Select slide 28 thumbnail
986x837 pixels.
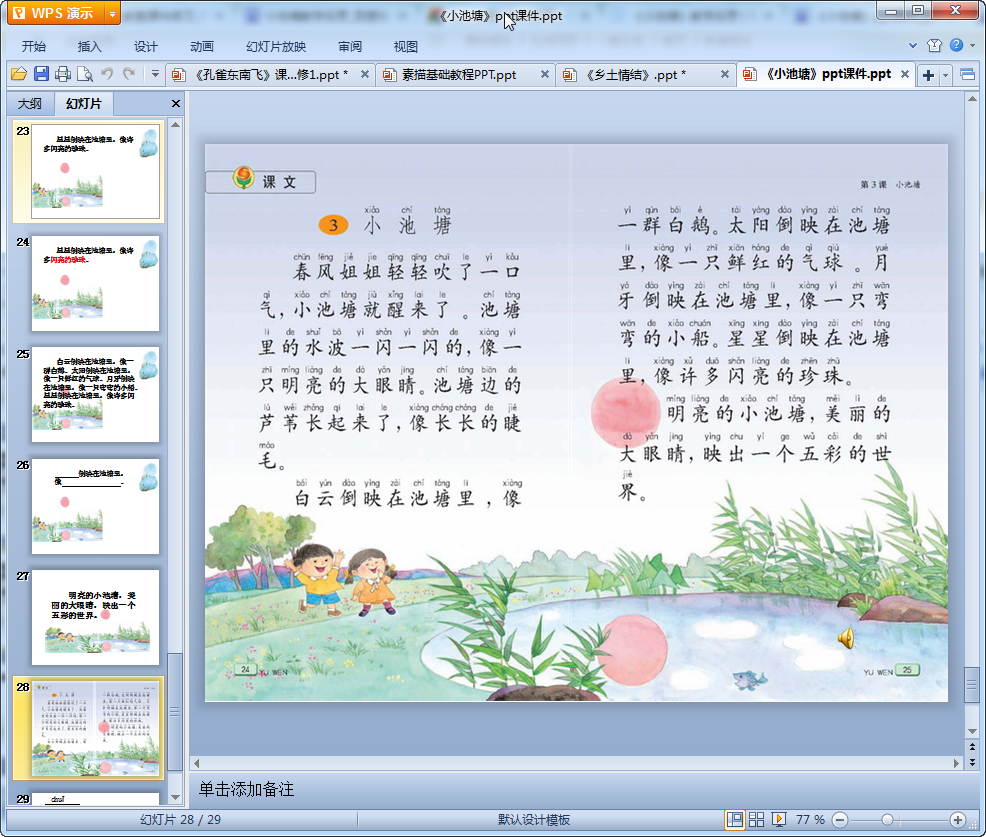(x=96, y=729)
